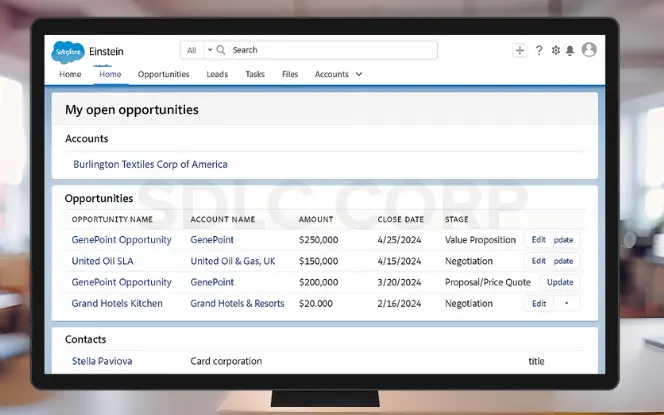664x415 pixels.
Task: Click the Proposal/Price Quote stage cell
Action: (x=488, y=282)
